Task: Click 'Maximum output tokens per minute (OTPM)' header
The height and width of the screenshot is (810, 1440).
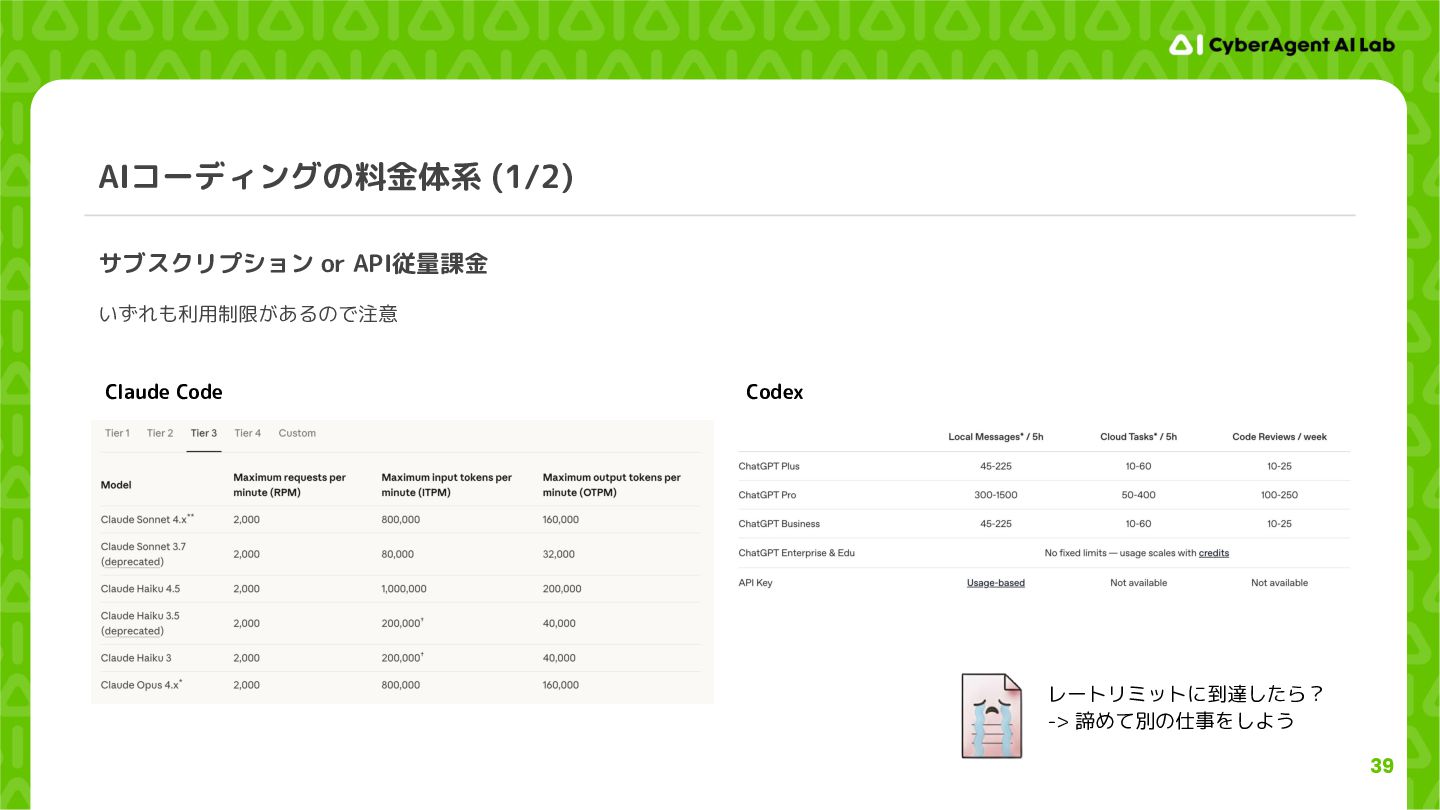Action: click(612, 485)
